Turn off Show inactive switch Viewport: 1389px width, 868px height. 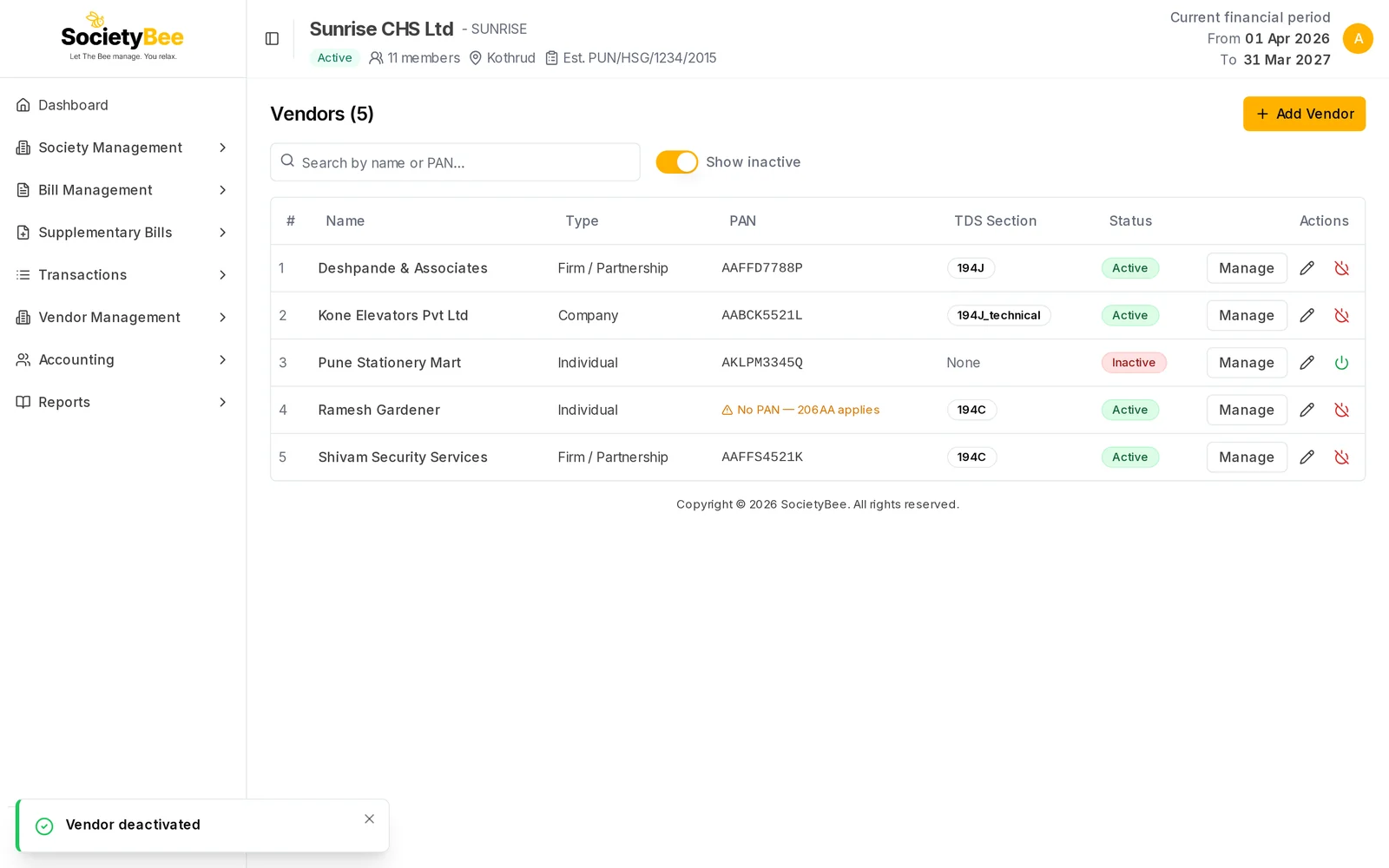point(677,162)
